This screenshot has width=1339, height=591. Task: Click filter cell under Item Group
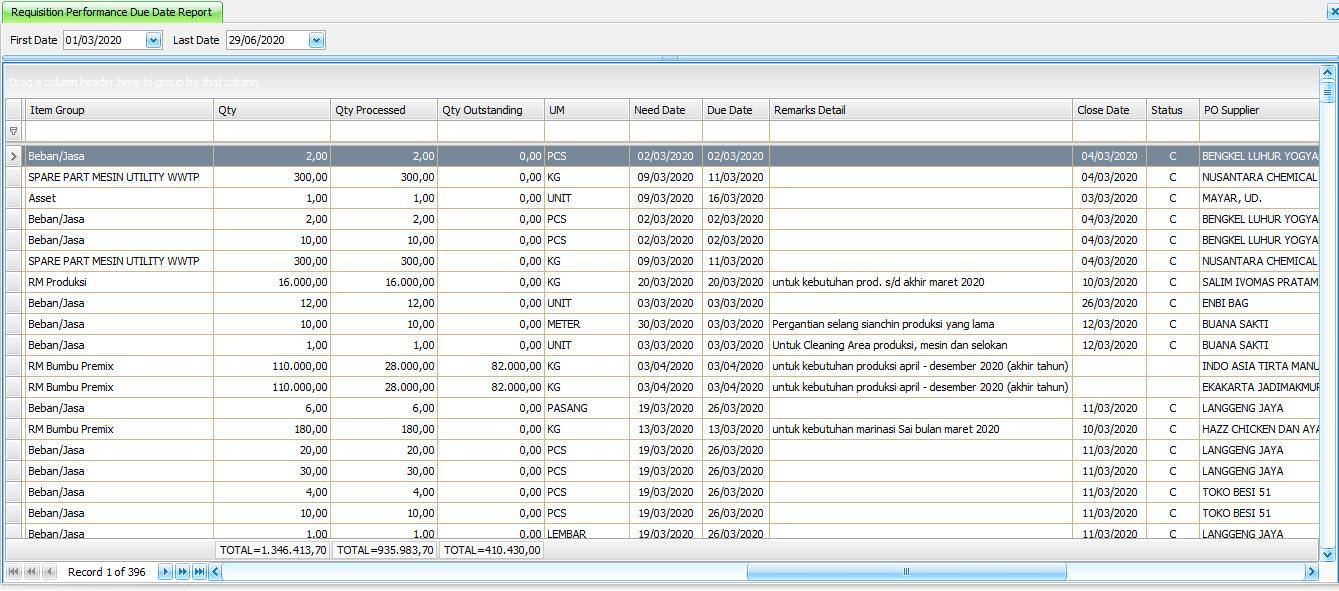tap(119, 131)
